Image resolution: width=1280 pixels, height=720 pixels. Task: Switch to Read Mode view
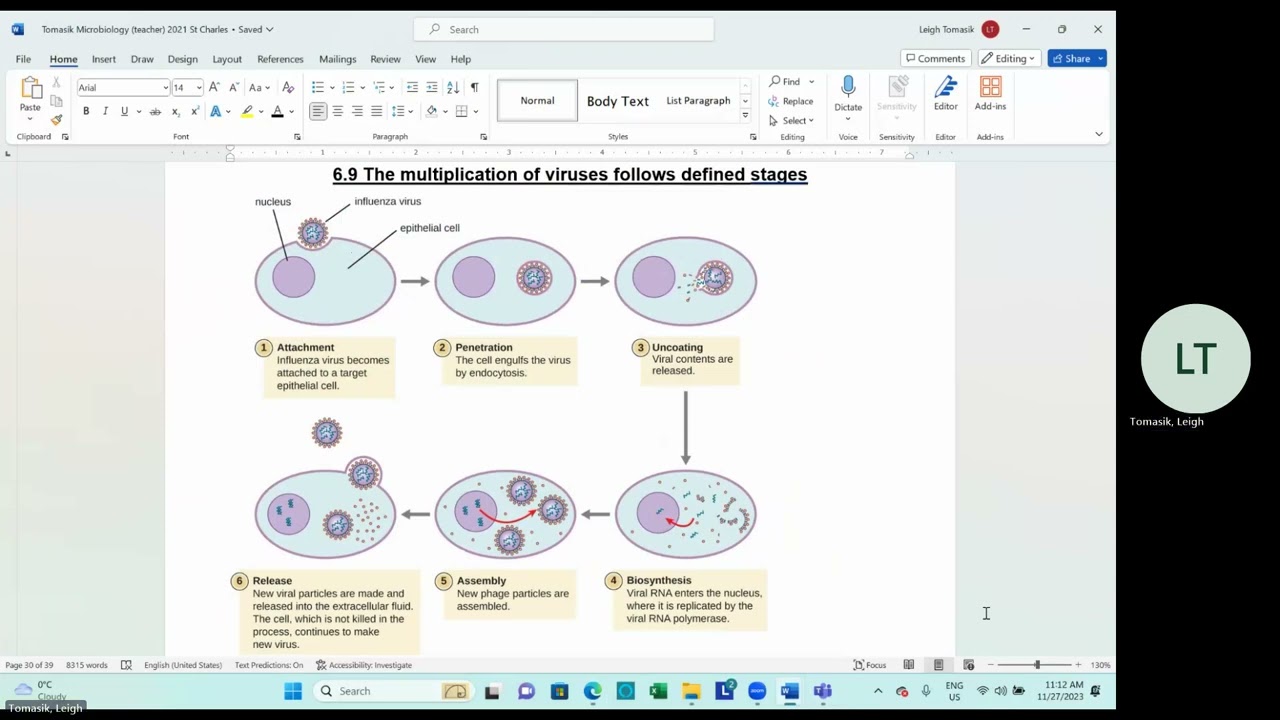909,665
